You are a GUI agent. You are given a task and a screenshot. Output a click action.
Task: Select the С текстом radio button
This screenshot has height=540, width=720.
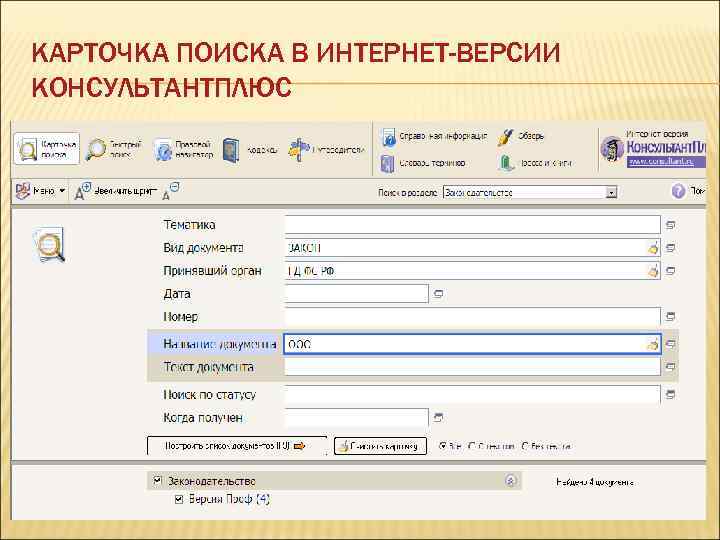pyautogui.click(x=472, y=446)
